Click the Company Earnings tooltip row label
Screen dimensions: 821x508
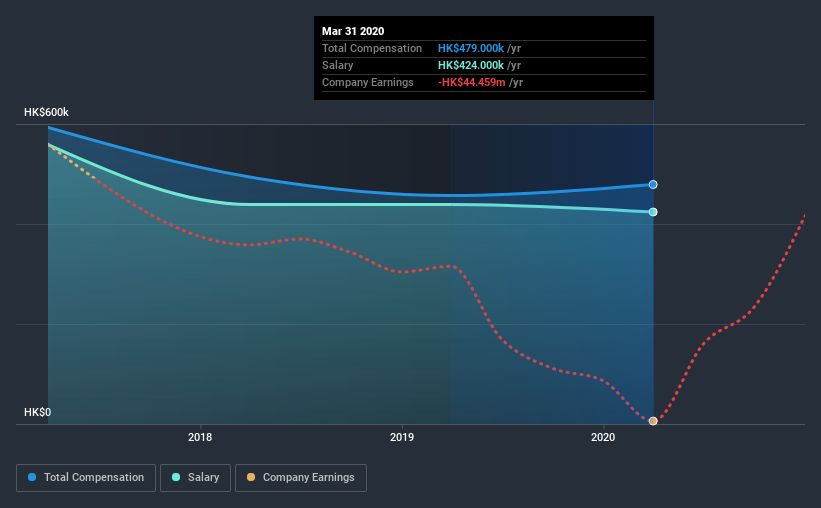(368, 82)
